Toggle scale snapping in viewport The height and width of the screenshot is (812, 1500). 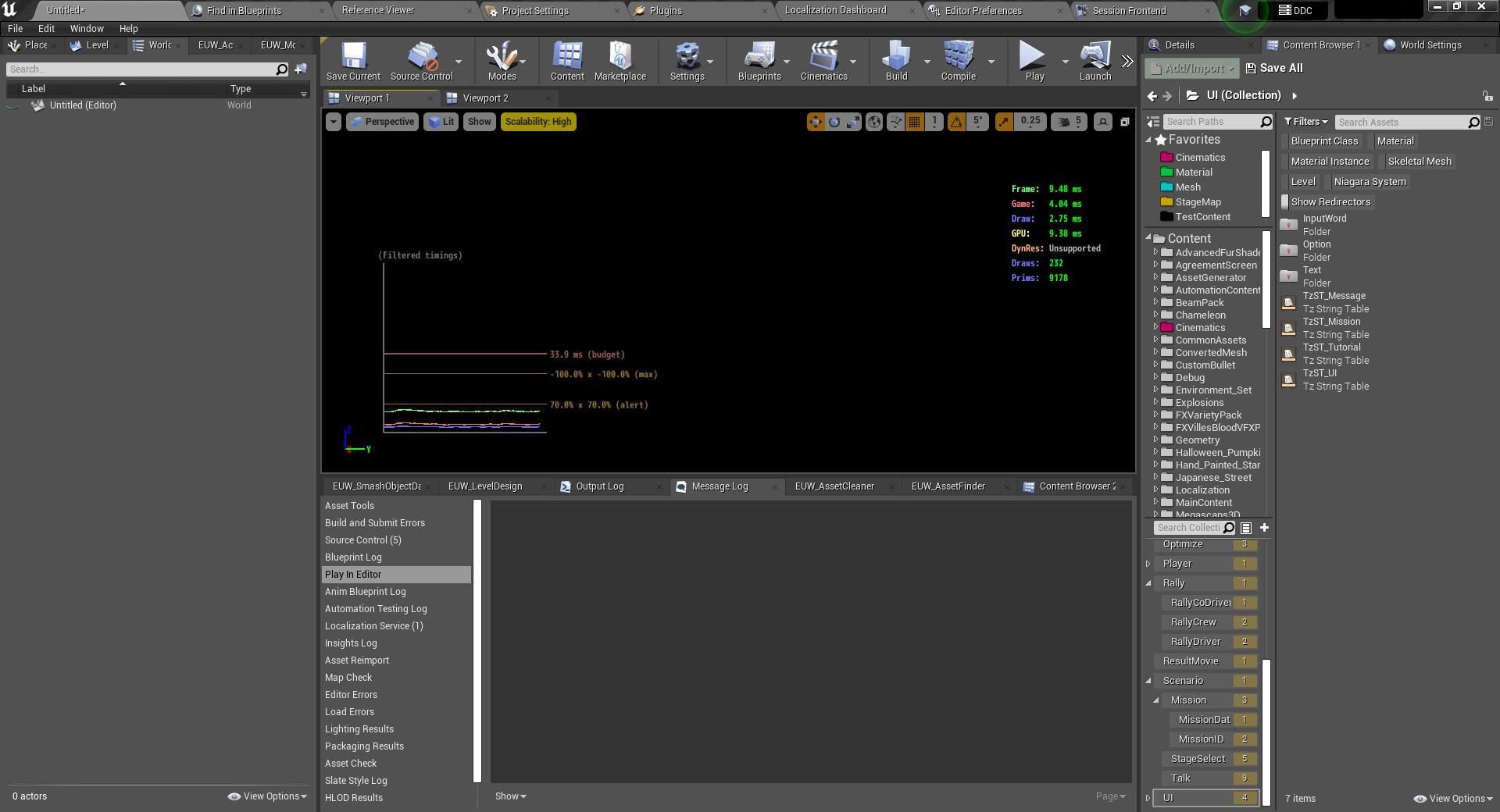pyautogui.click(x=1005, y=122)
